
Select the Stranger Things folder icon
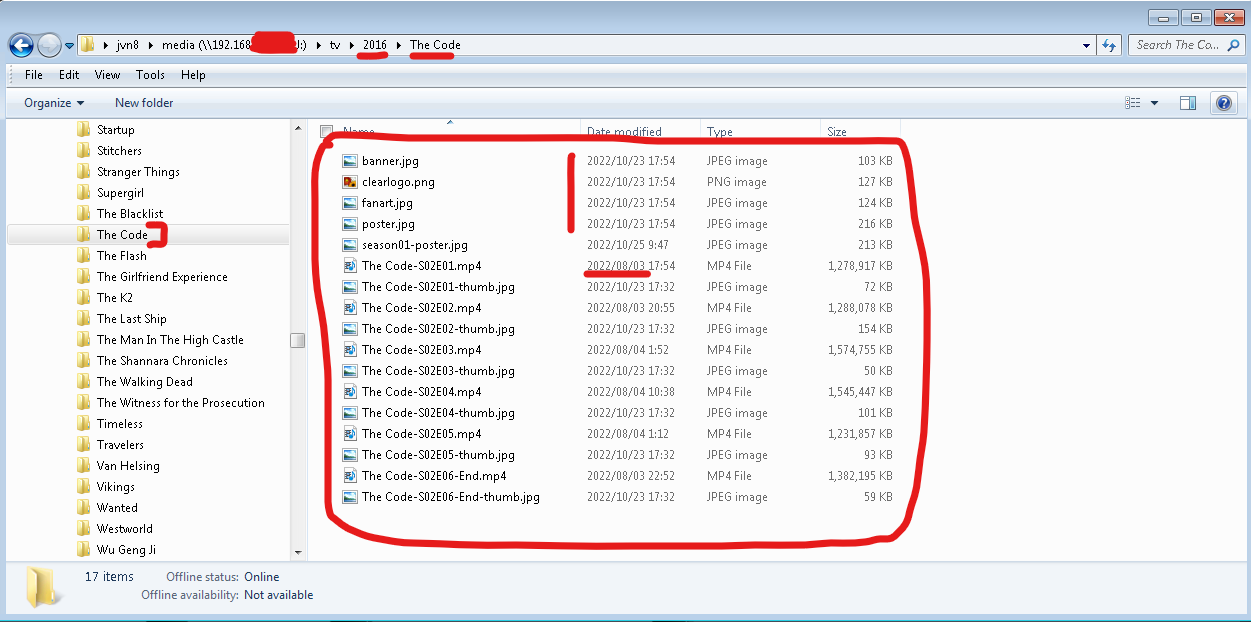click(x=84, y=172)
